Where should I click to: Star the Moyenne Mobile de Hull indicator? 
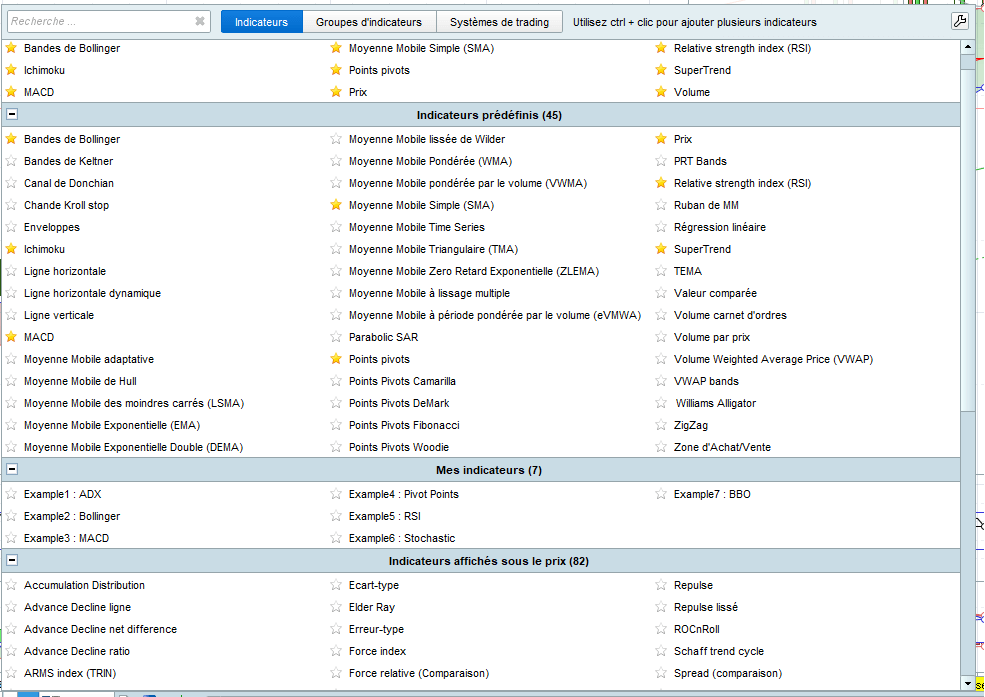[x=11, y=381]
